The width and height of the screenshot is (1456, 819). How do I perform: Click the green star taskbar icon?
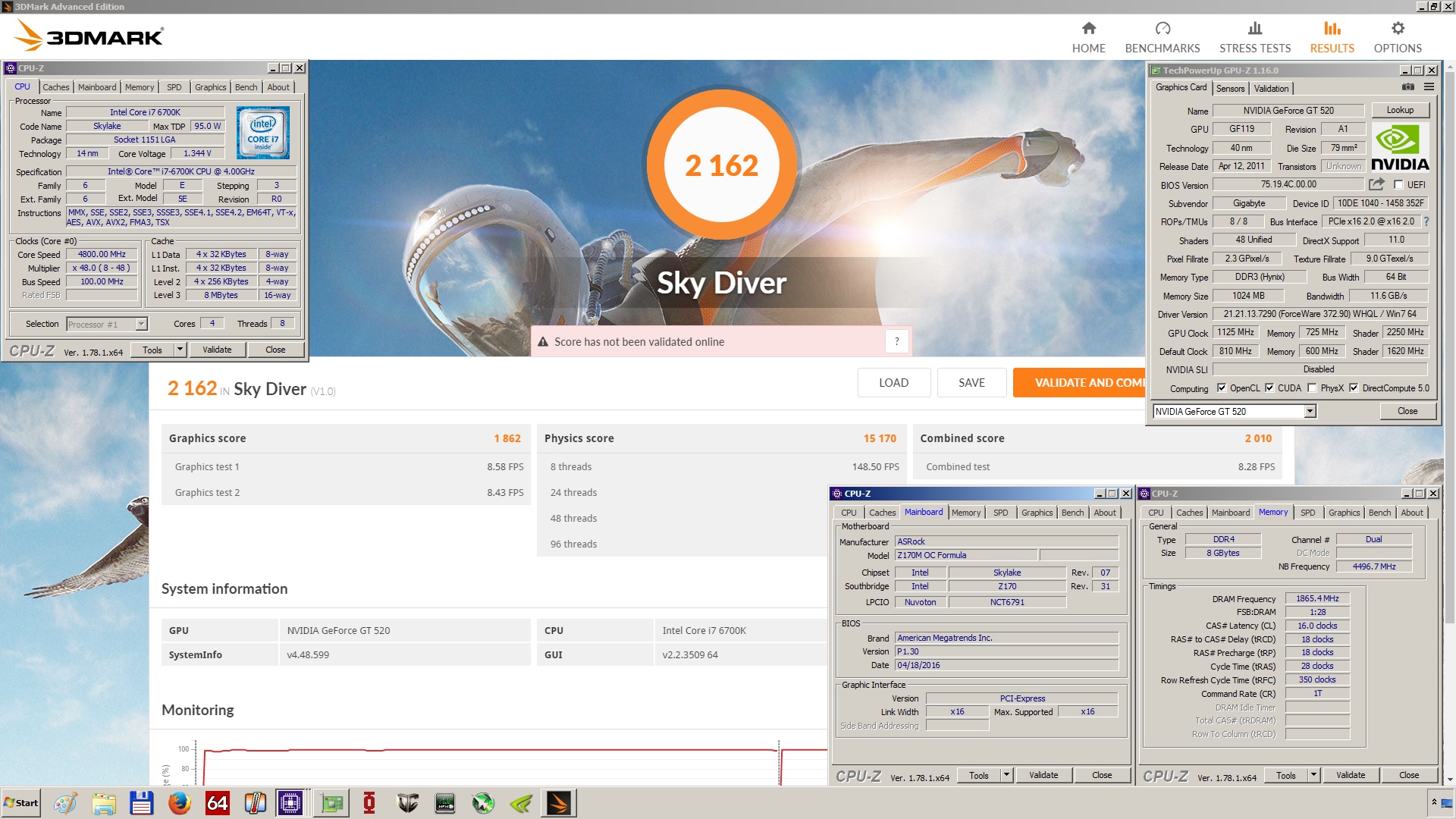pyautogui.click(x=483, y=803)
